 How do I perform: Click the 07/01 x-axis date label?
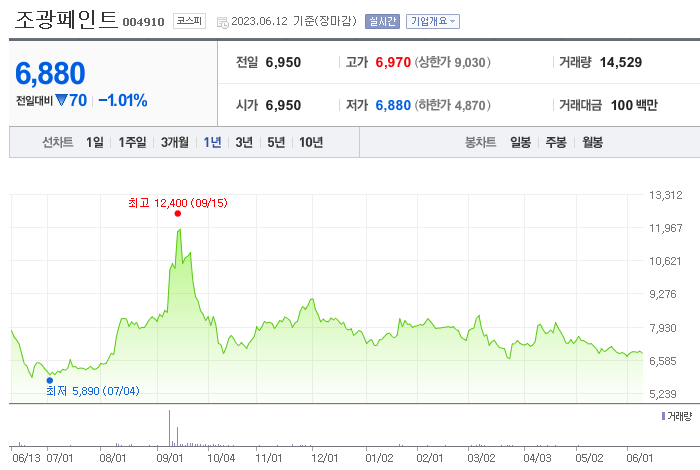click(x=60, y=458)
